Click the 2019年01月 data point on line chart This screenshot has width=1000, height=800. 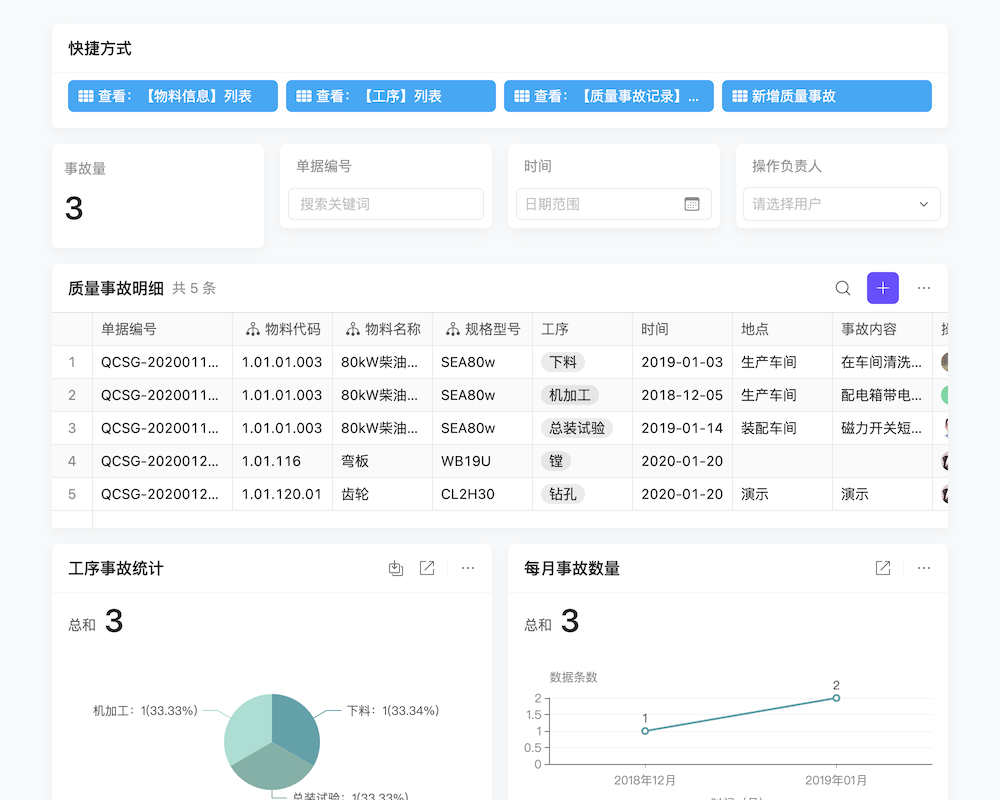[836, 699]
